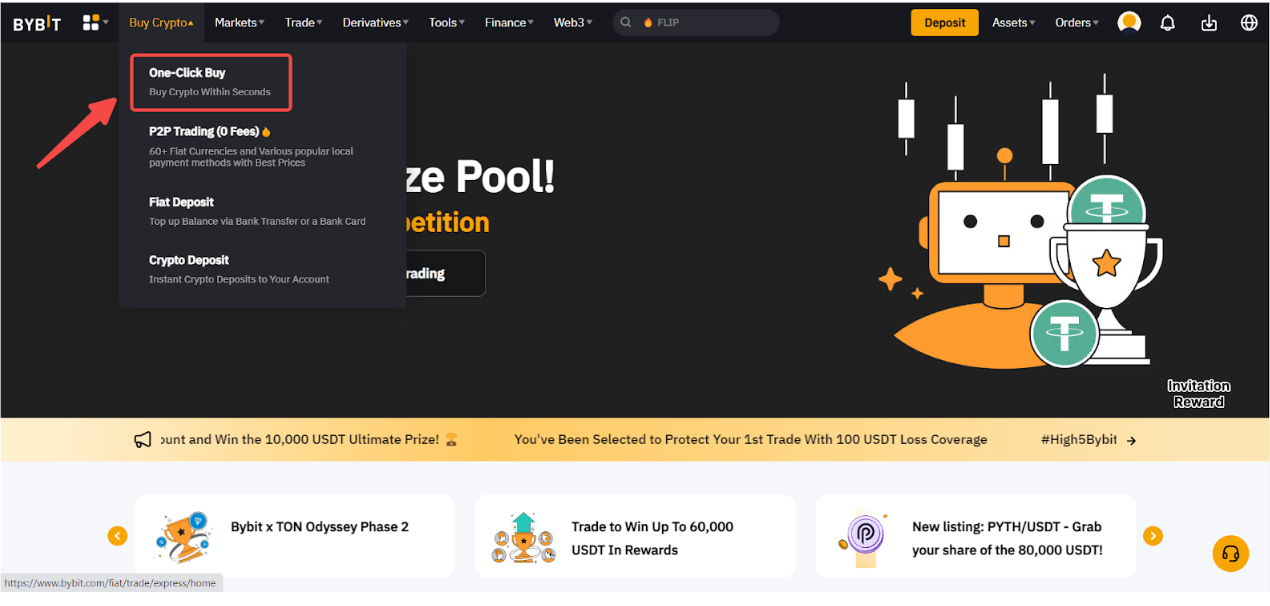
Task: Open the customer support headset chat
Action: 1231,553
